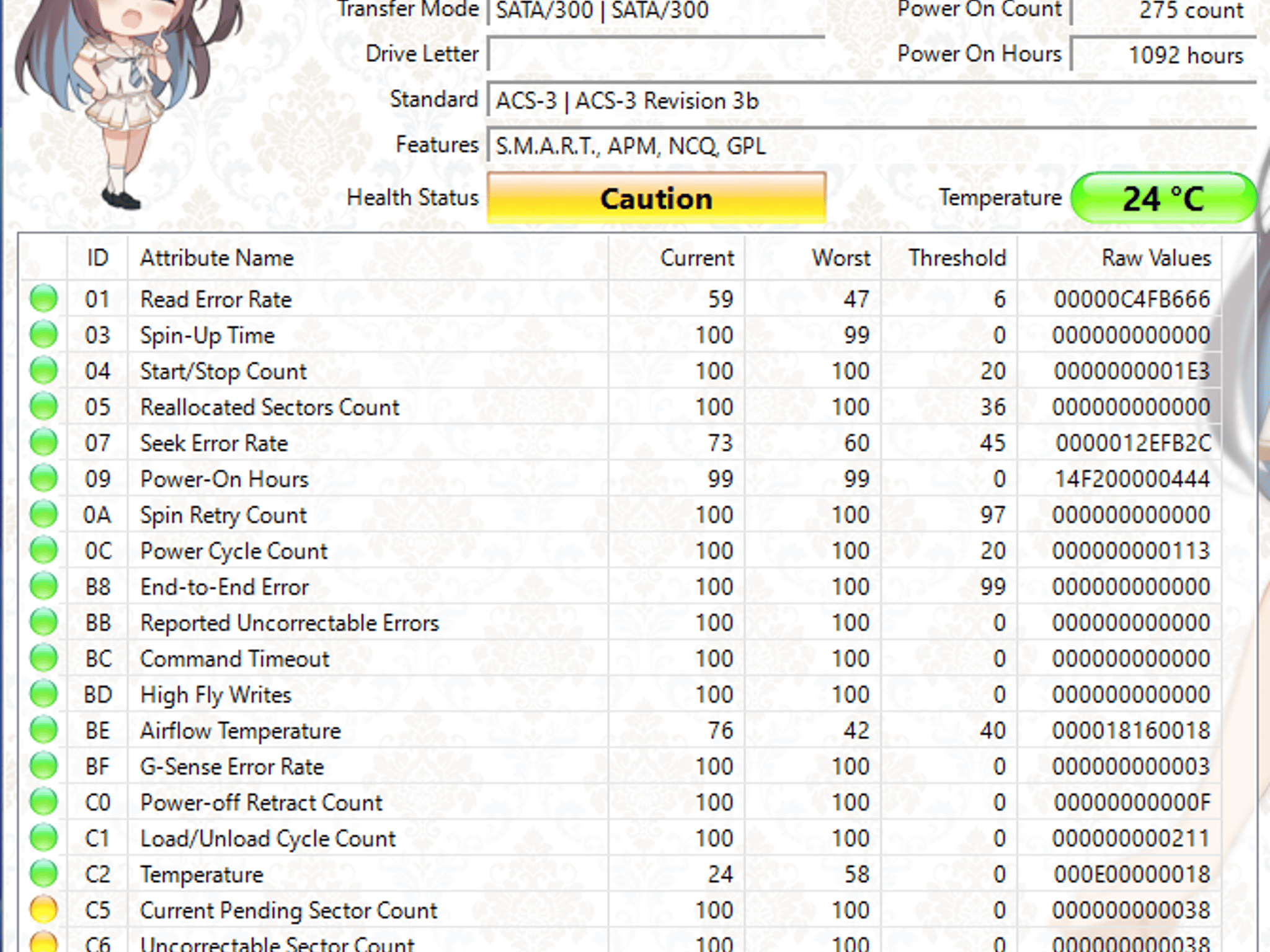The width and height of the screenshot is (1270, 952).
Task: Click green status icon for C2 Temperature row
Action: coord(44,874)
